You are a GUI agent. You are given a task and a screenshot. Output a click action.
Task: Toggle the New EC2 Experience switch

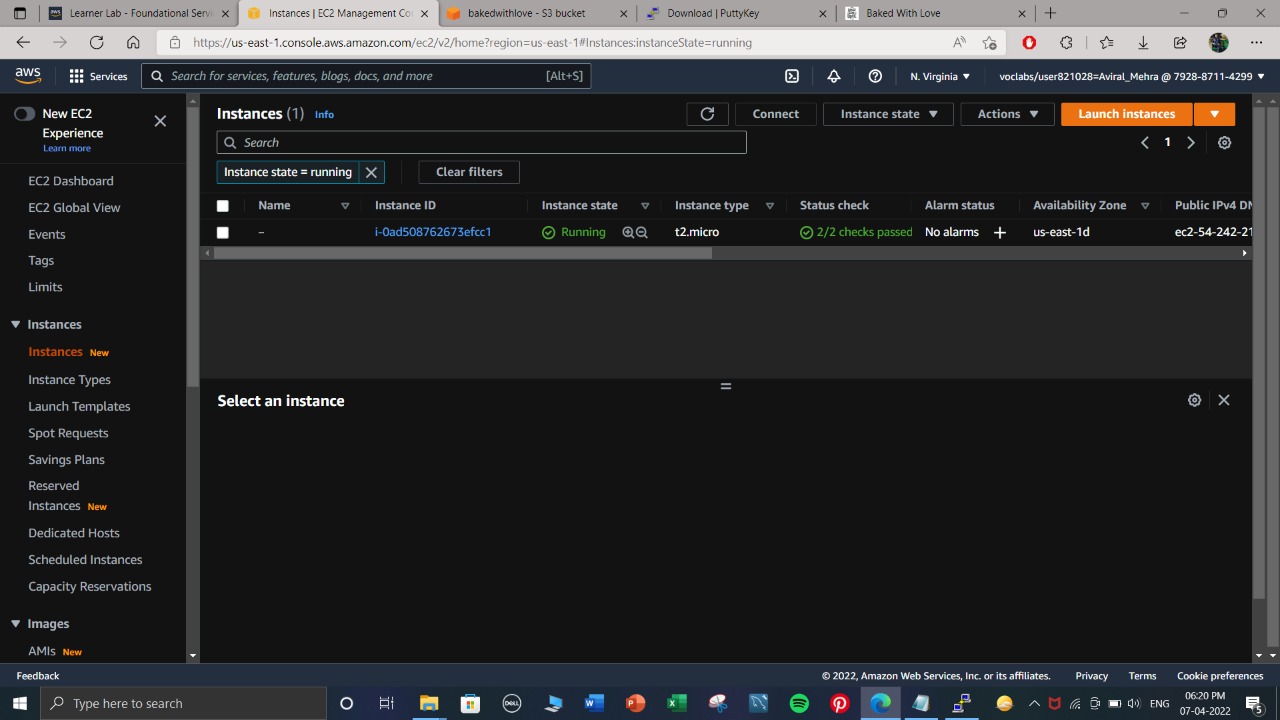(x=24, y=114)
